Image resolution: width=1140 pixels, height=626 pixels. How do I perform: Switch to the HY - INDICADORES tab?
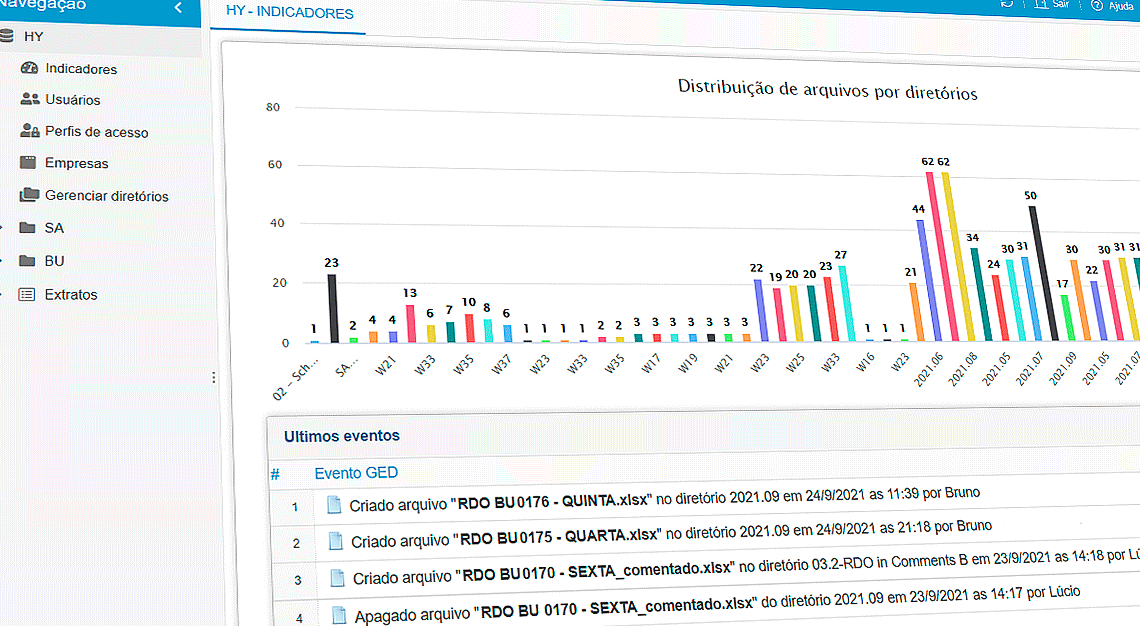click(288, 13)
